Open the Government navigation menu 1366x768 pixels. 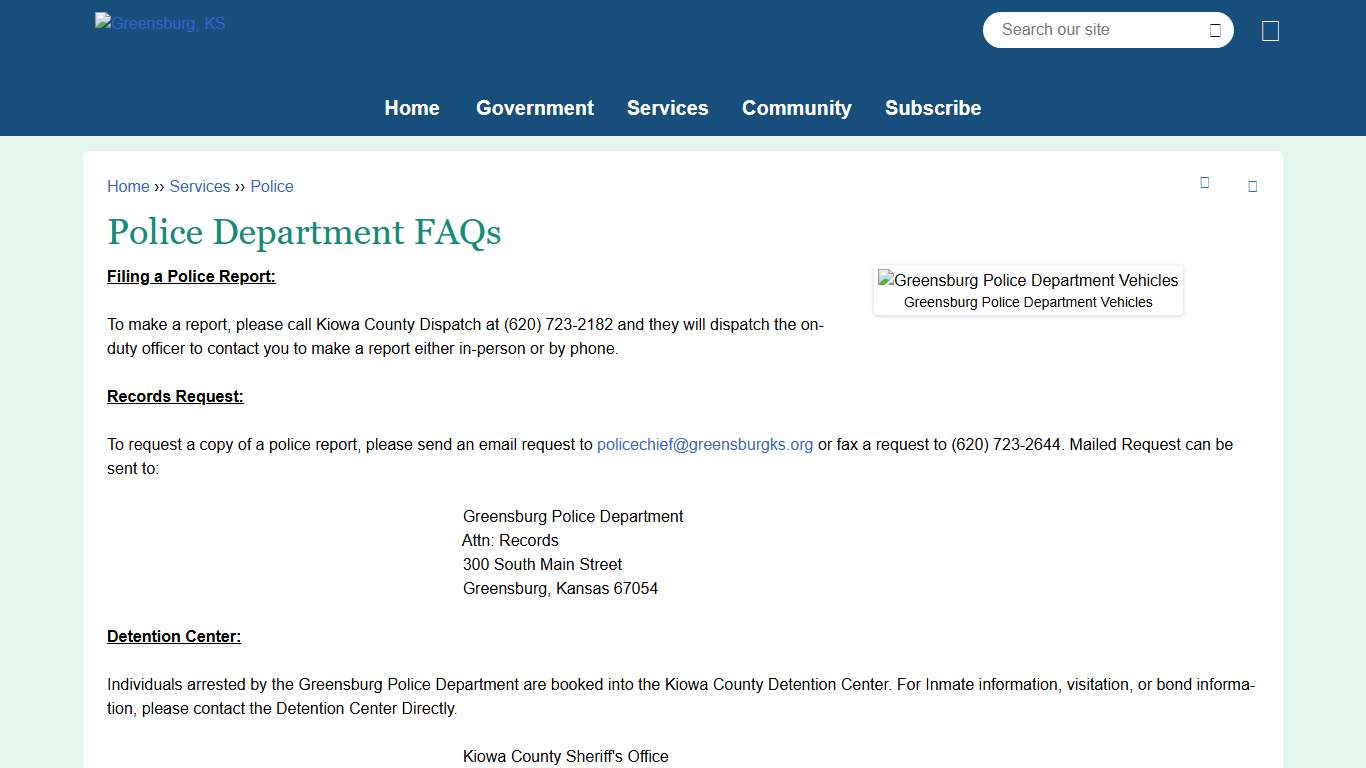point(534,108)
